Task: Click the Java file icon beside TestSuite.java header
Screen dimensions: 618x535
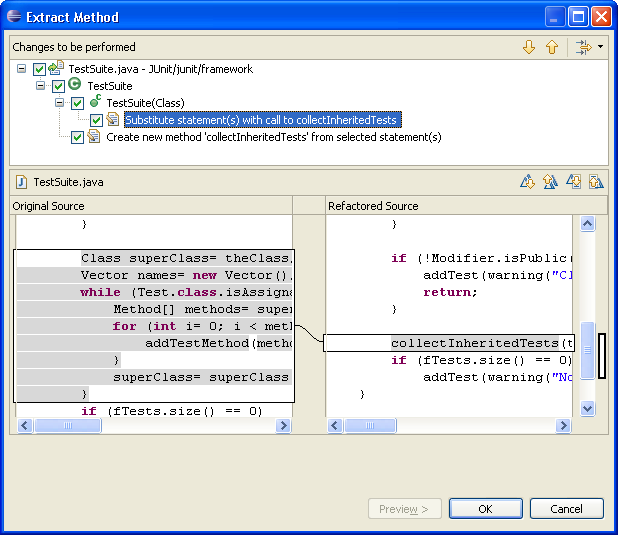Action: point(21,182)
